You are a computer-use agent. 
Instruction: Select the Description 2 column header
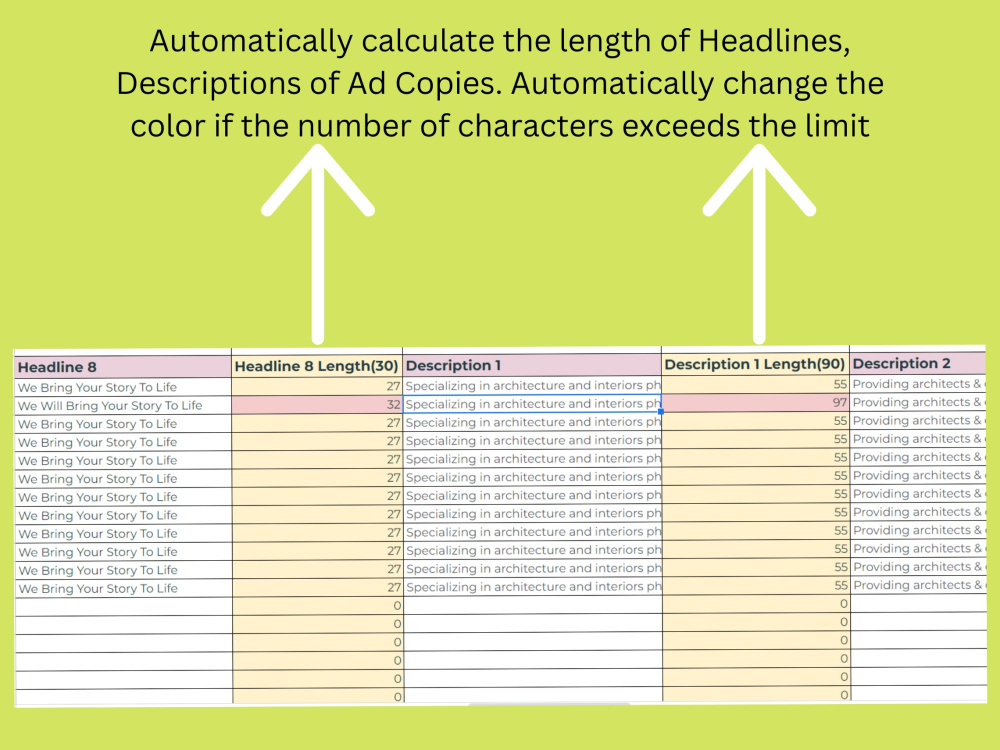[918, 364]
